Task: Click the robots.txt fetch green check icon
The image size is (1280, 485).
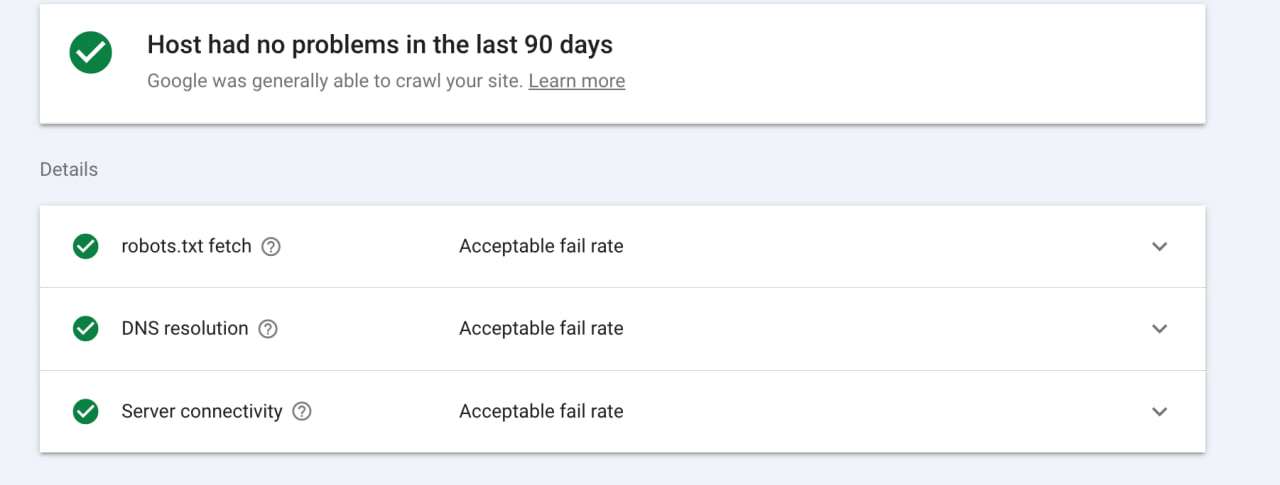Action: tap(86, 246)
